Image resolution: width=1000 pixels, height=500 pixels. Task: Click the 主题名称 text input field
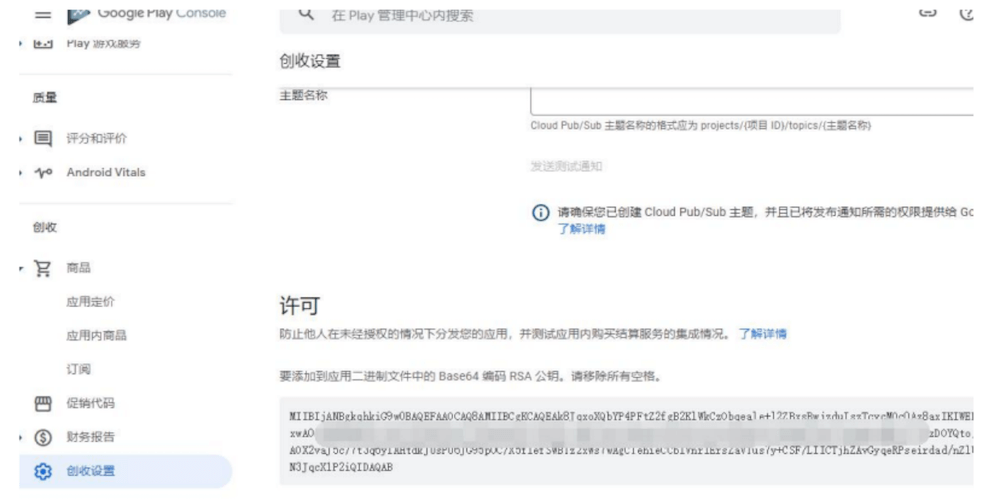[x=750, y=101]
